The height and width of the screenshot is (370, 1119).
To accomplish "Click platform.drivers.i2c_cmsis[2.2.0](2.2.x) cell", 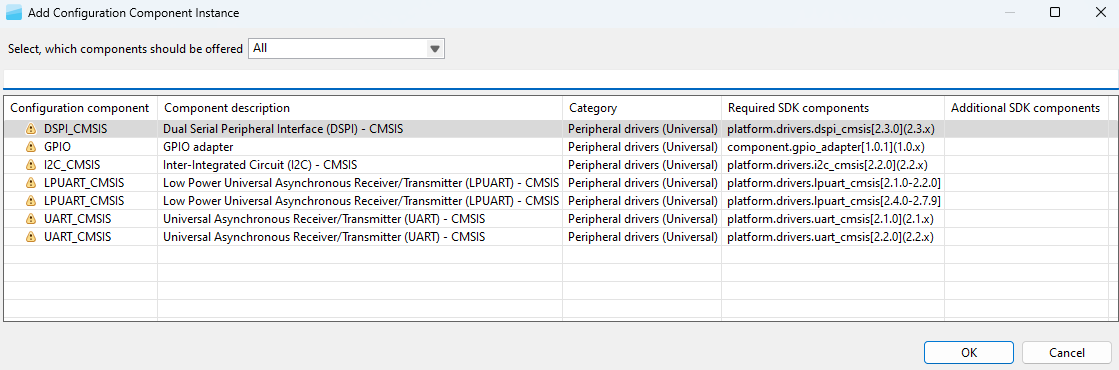I will 834,165.
